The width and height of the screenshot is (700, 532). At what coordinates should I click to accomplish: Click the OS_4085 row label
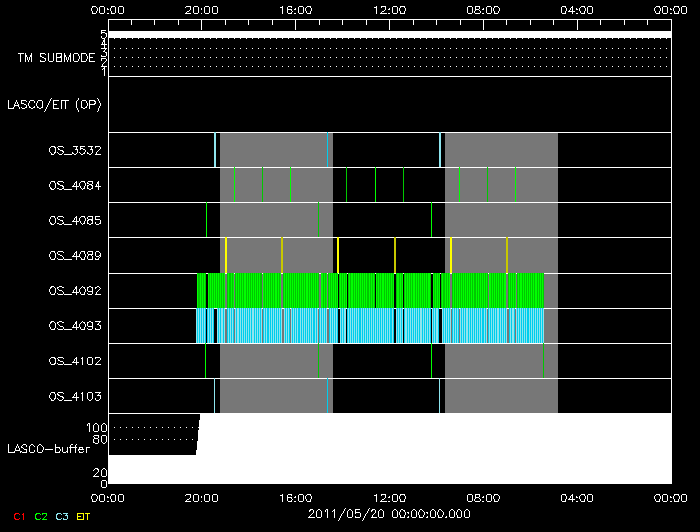pyautogui.click(x=75, y=220)
